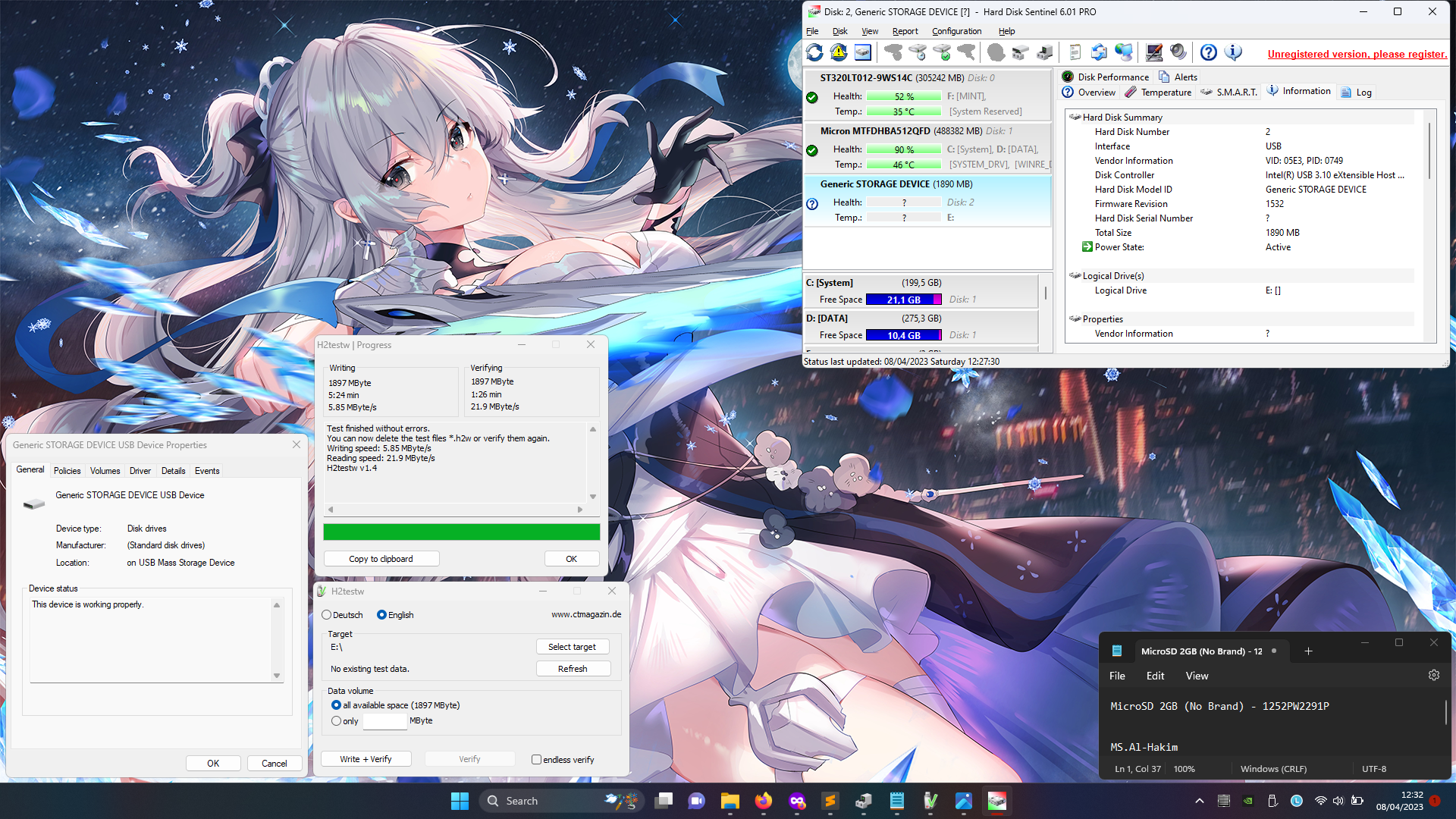1456x819 pixels.
Task: Collapse Properties section in Information tab
Action: (1075, 318)
